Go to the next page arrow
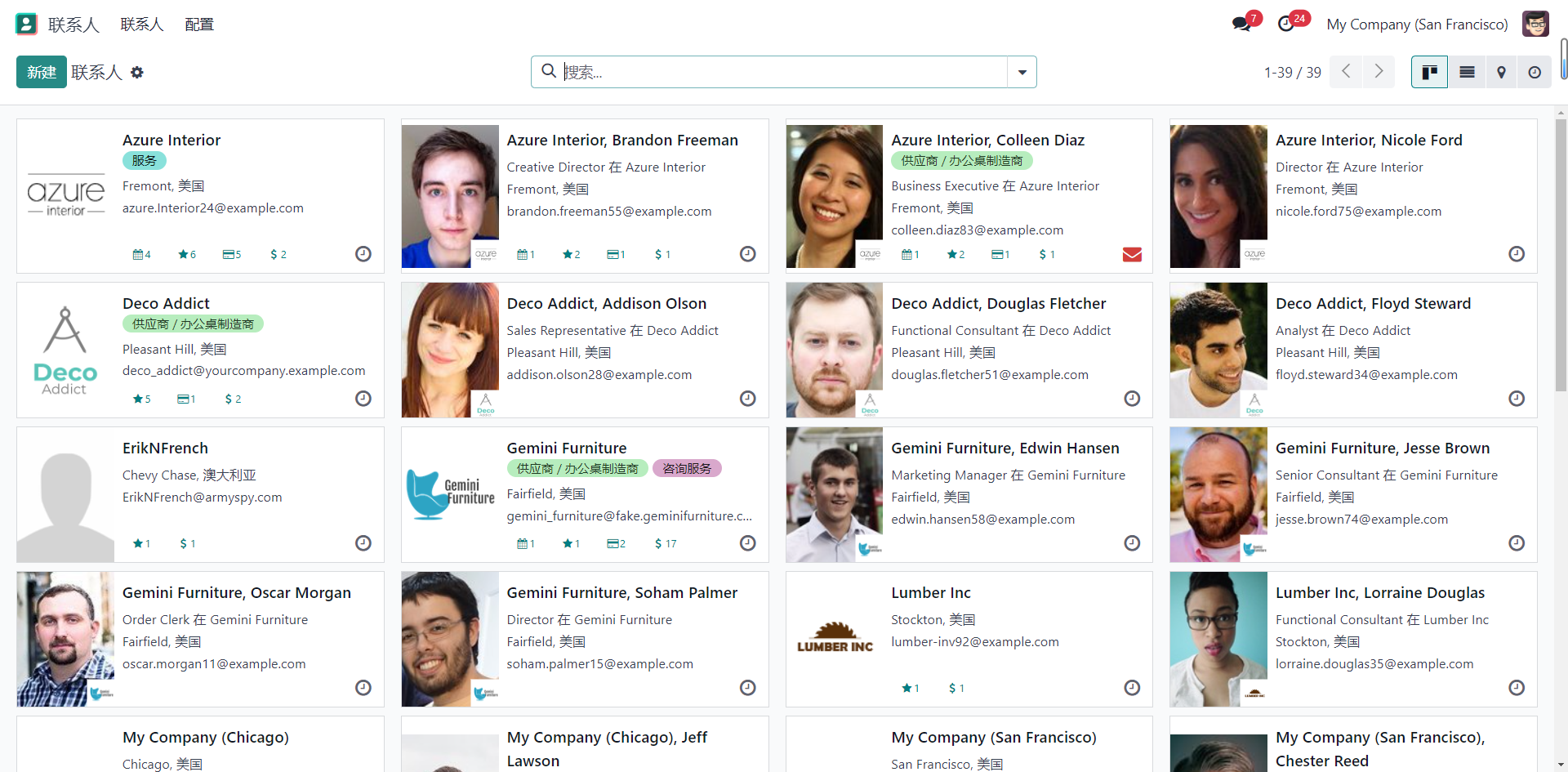This screenshot has width=1568, height=772. coord(1379,72)
